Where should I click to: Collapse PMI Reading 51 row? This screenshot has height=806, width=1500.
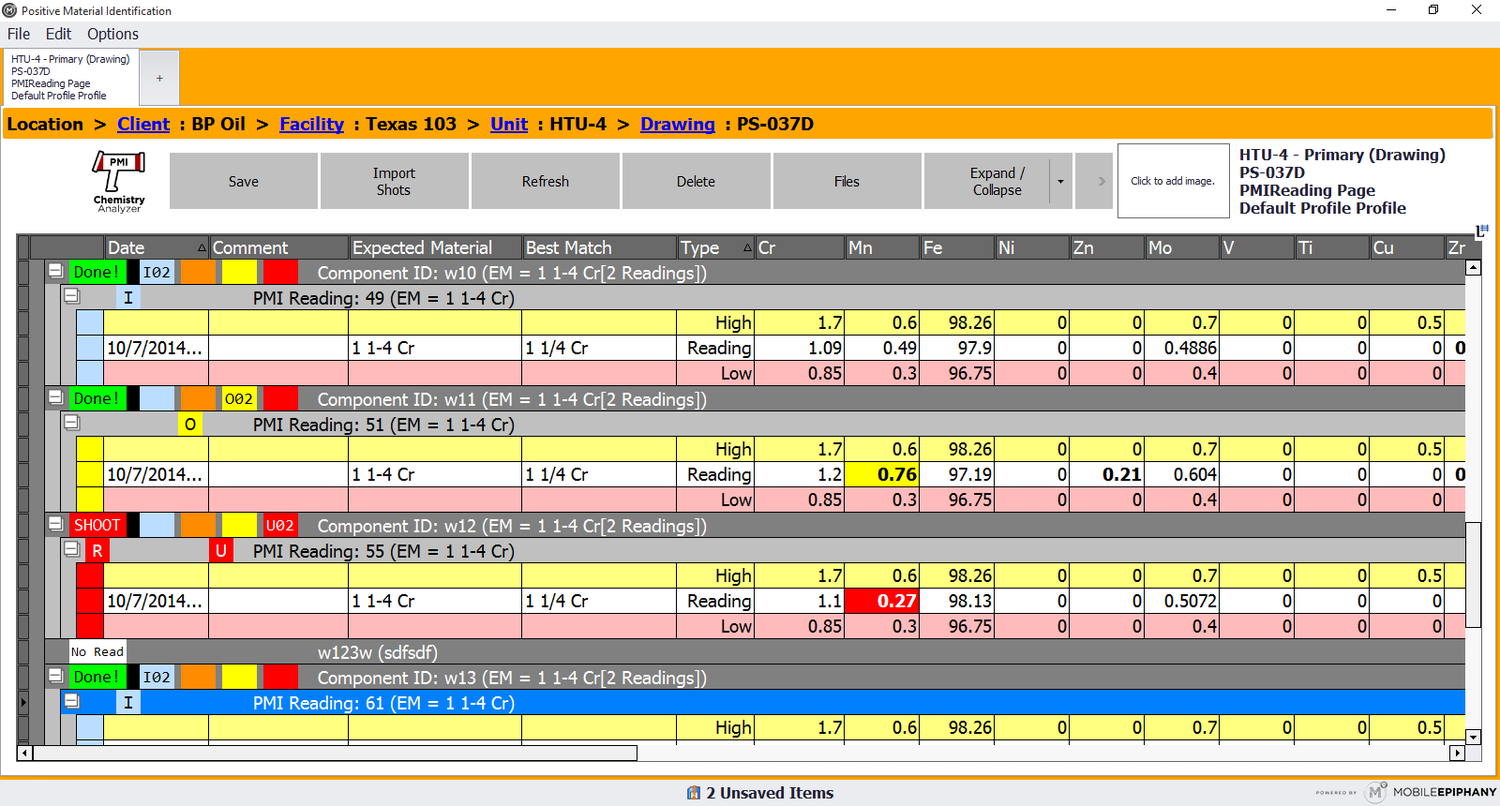(71, 423)
